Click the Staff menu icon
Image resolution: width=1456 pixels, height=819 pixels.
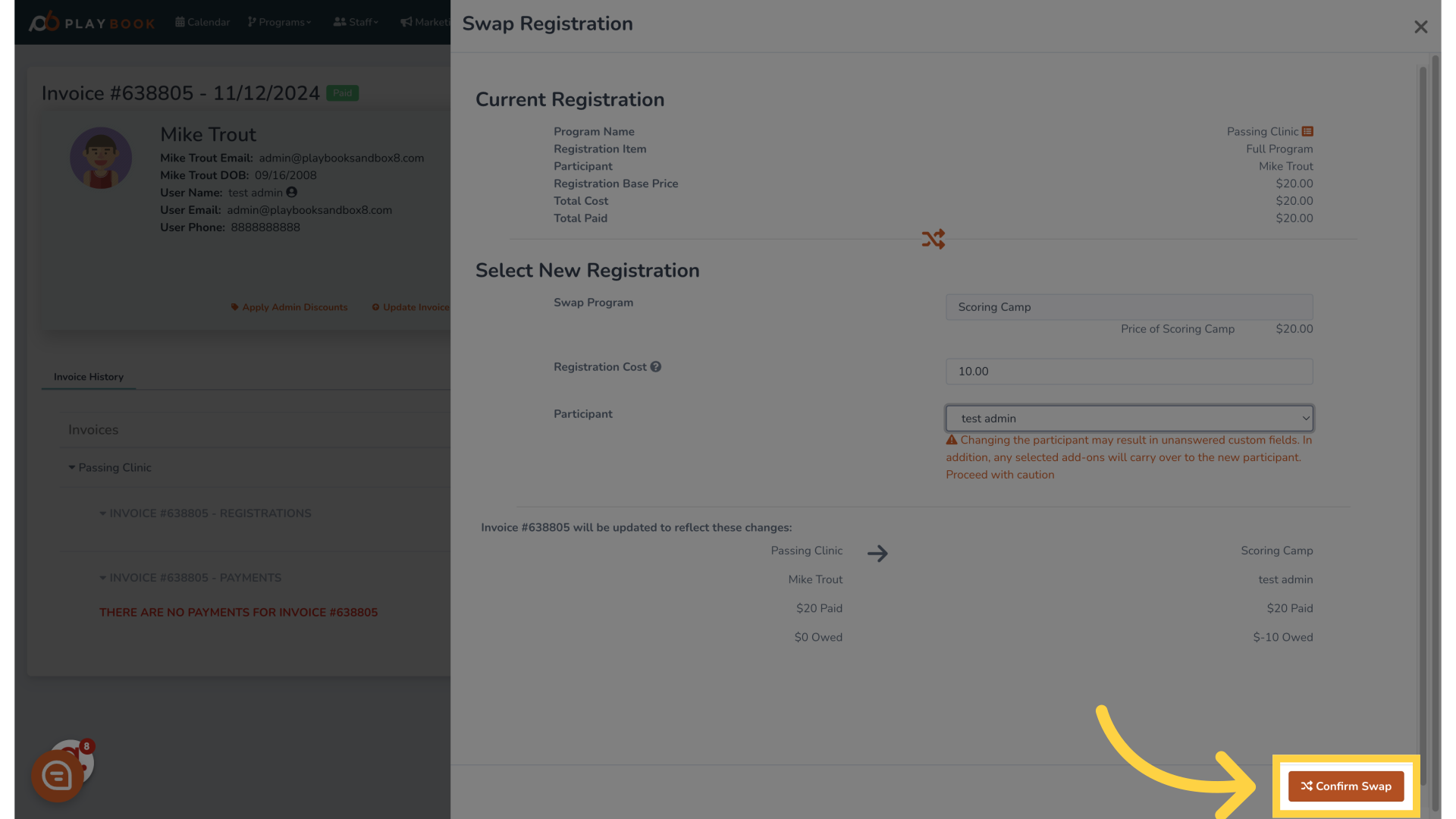(x=339, y=21)
